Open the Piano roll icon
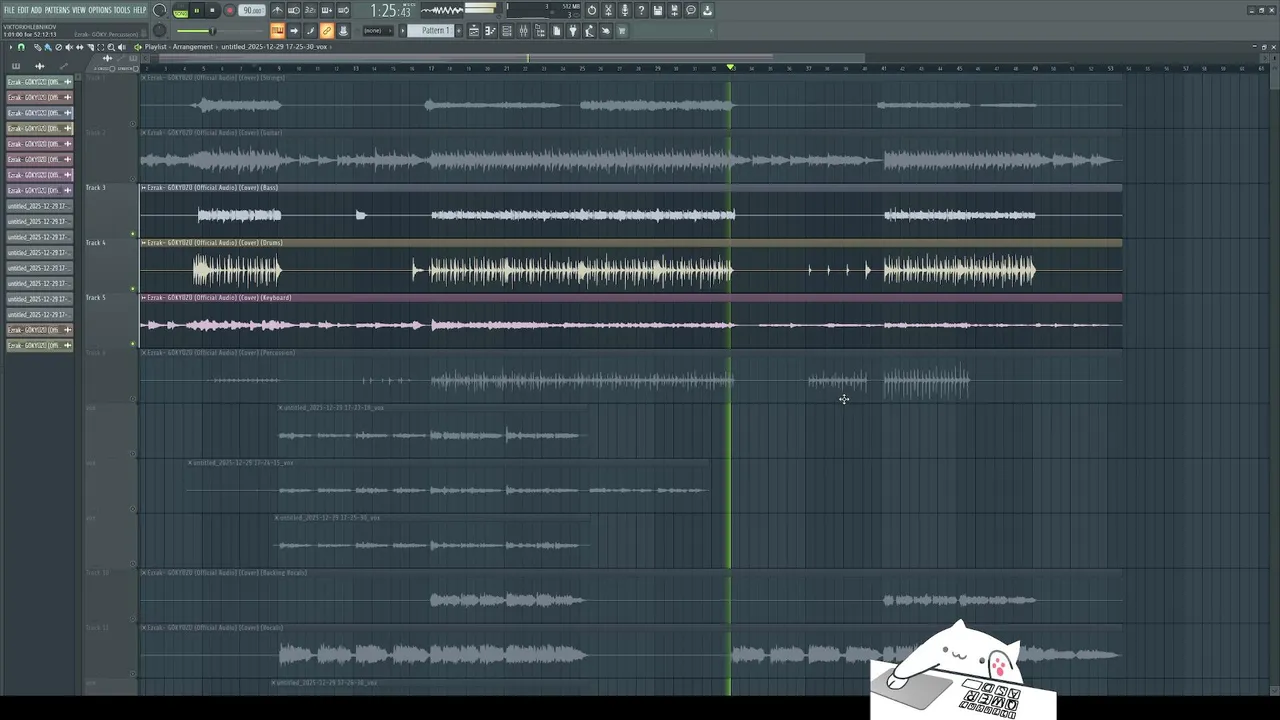This screenshot has width=1280, height=720. pyautogui.click(x=490, y=31)
